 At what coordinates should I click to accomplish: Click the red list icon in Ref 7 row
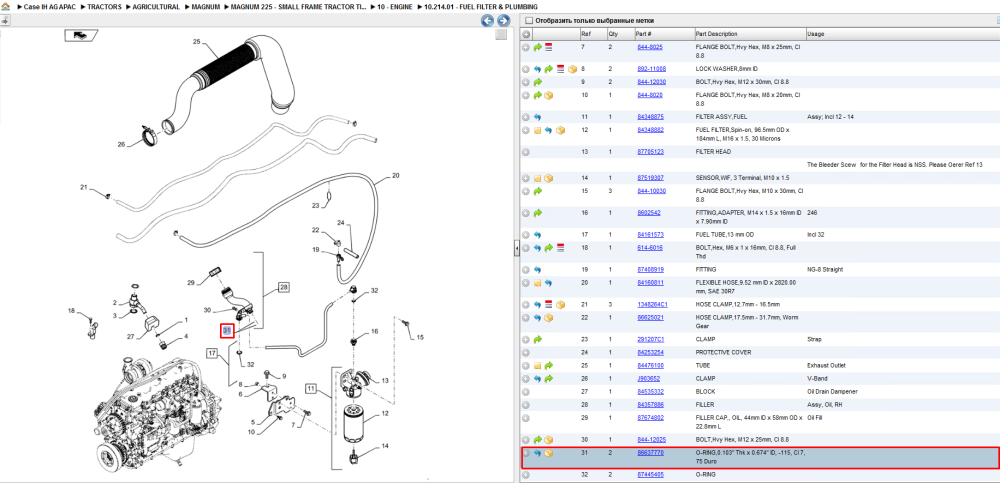click(x=548, y=47)
